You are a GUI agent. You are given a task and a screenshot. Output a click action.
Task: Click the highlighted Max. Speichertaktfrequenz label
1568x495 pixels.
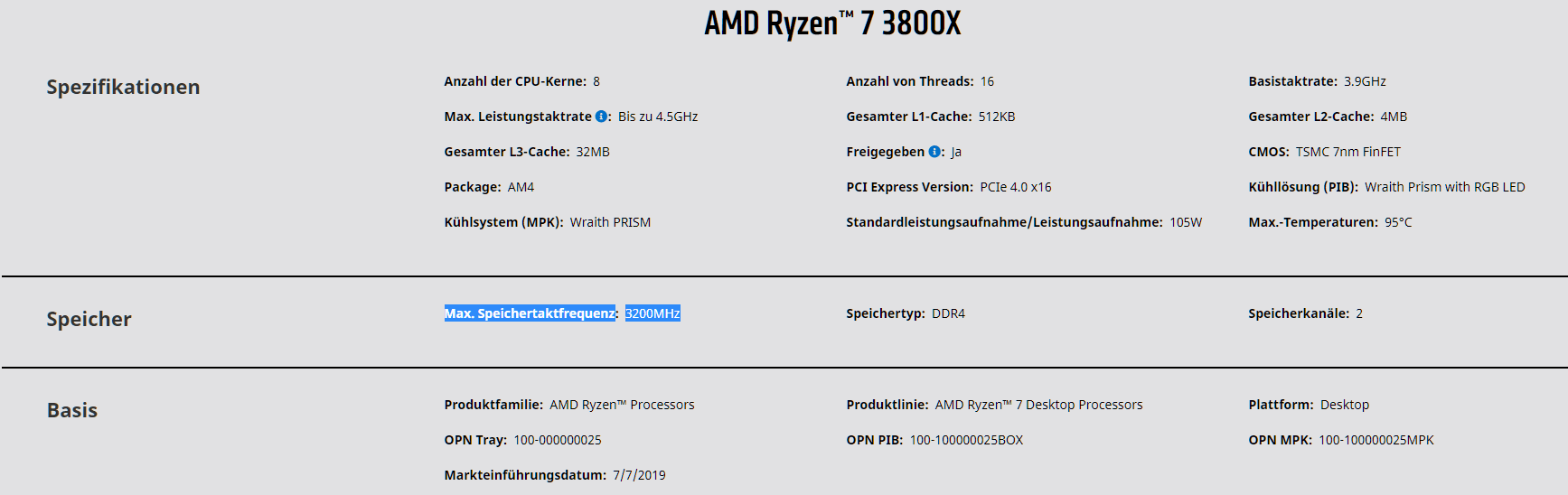[x=530, y=313]
